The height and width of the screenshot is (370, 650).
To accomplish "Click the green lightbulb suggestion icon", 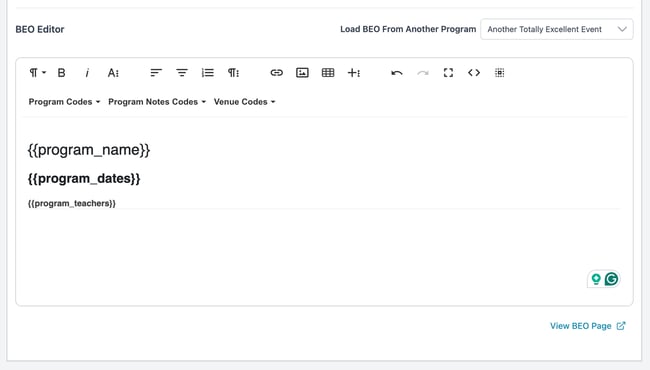I will 596,279.
